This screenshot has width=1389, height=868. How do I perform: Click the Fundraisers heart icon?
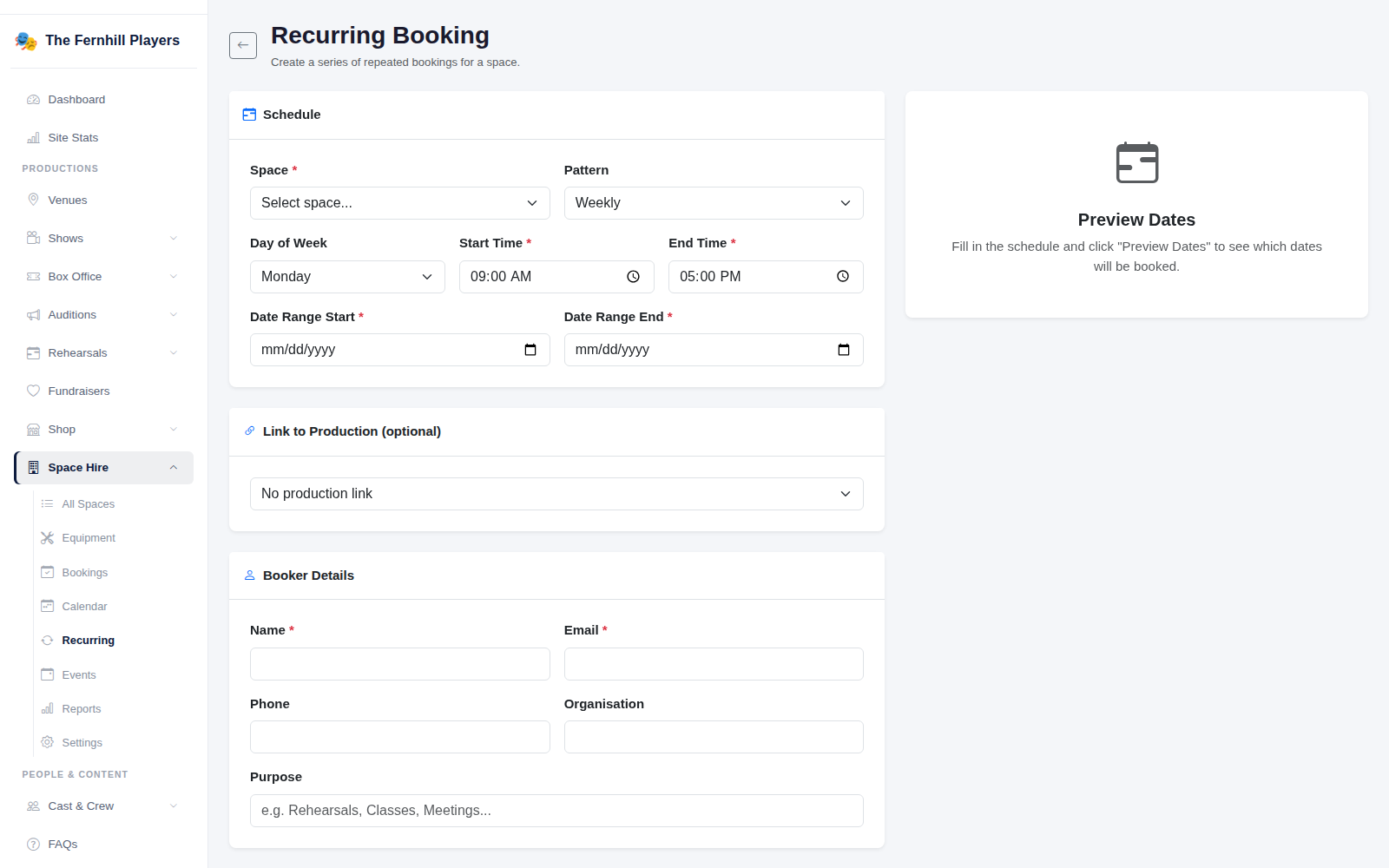pos(34,391)
